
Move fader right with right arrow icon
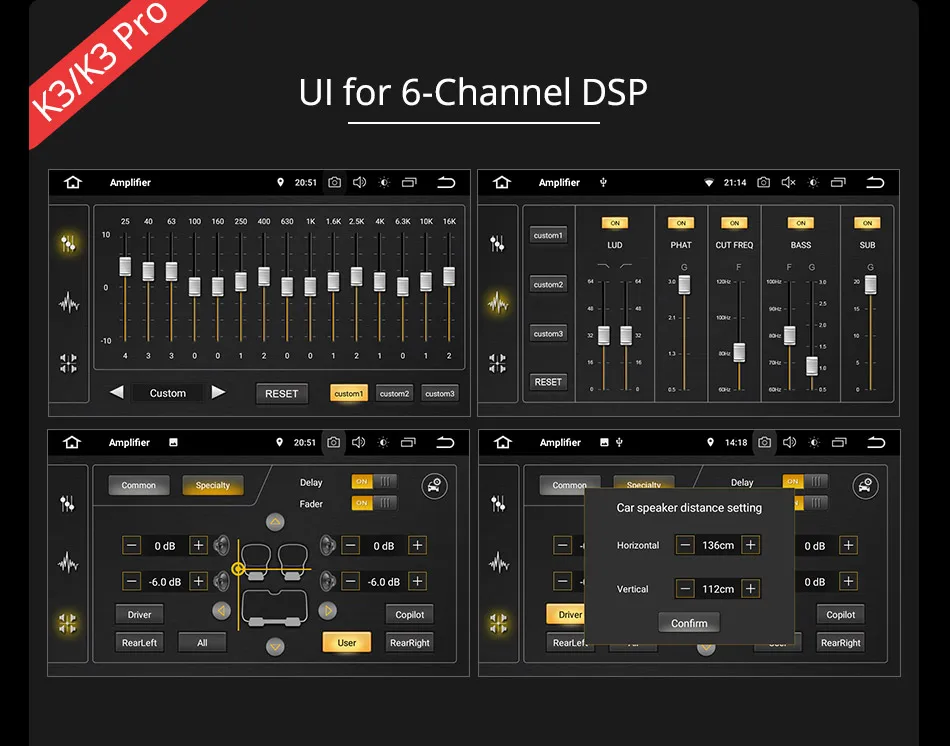point(328,611)
